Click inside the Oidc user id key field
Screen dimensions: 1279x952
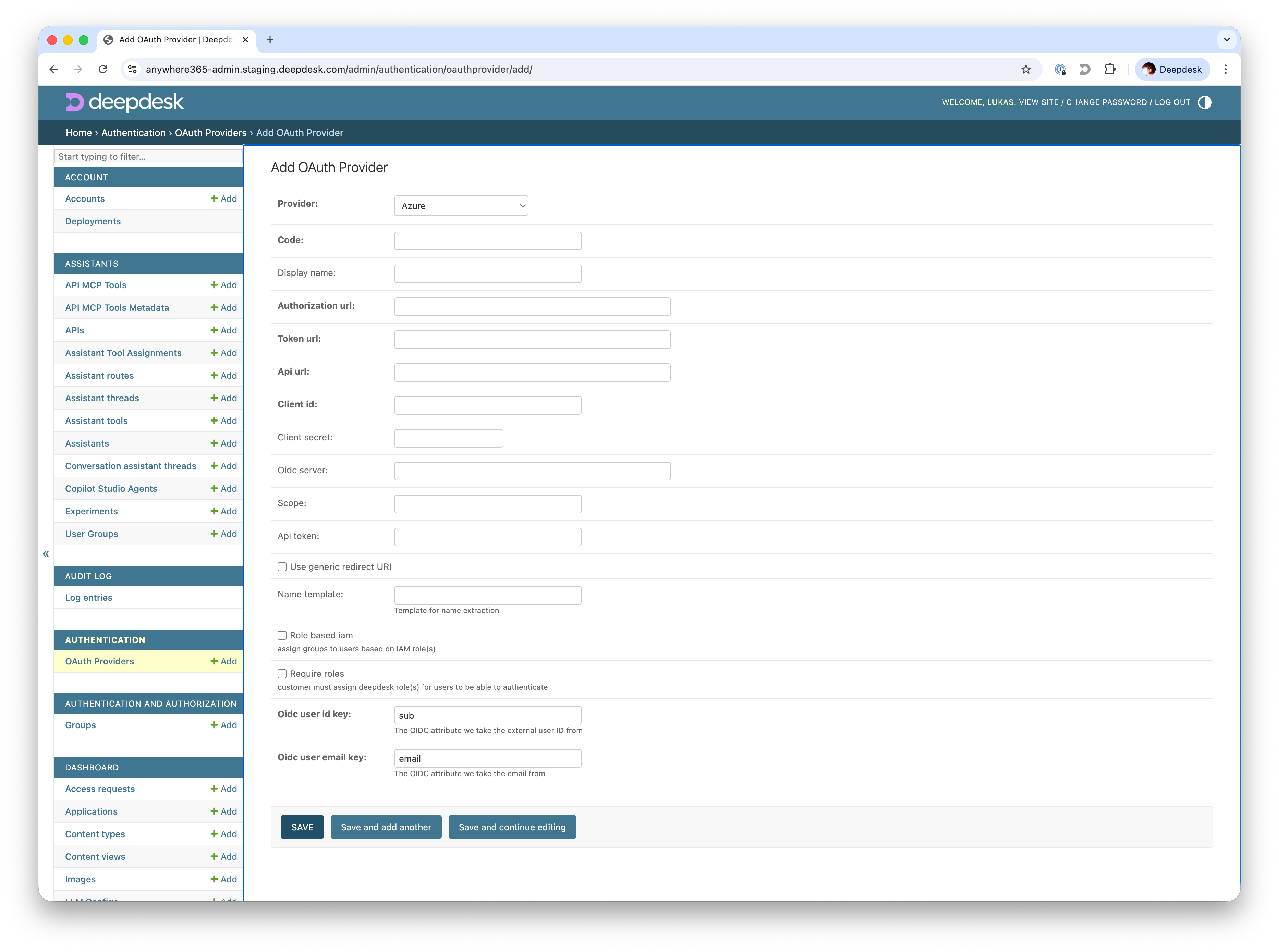(487, 715)
